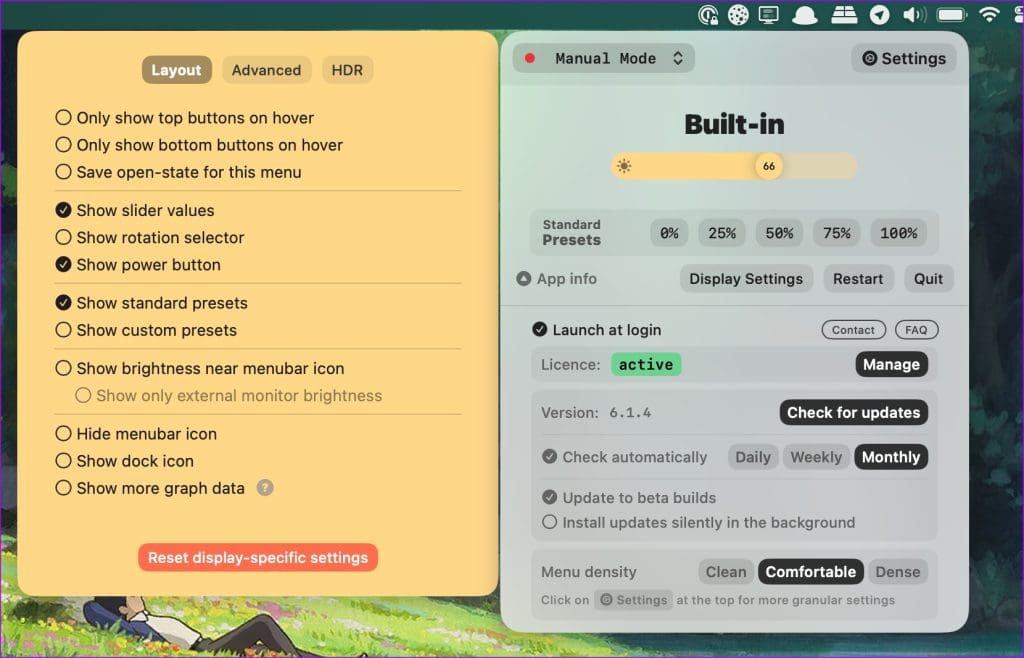This screenshot has height=658, width=1024.
Task: Open the battery status icon
Action: coord(952,14)
